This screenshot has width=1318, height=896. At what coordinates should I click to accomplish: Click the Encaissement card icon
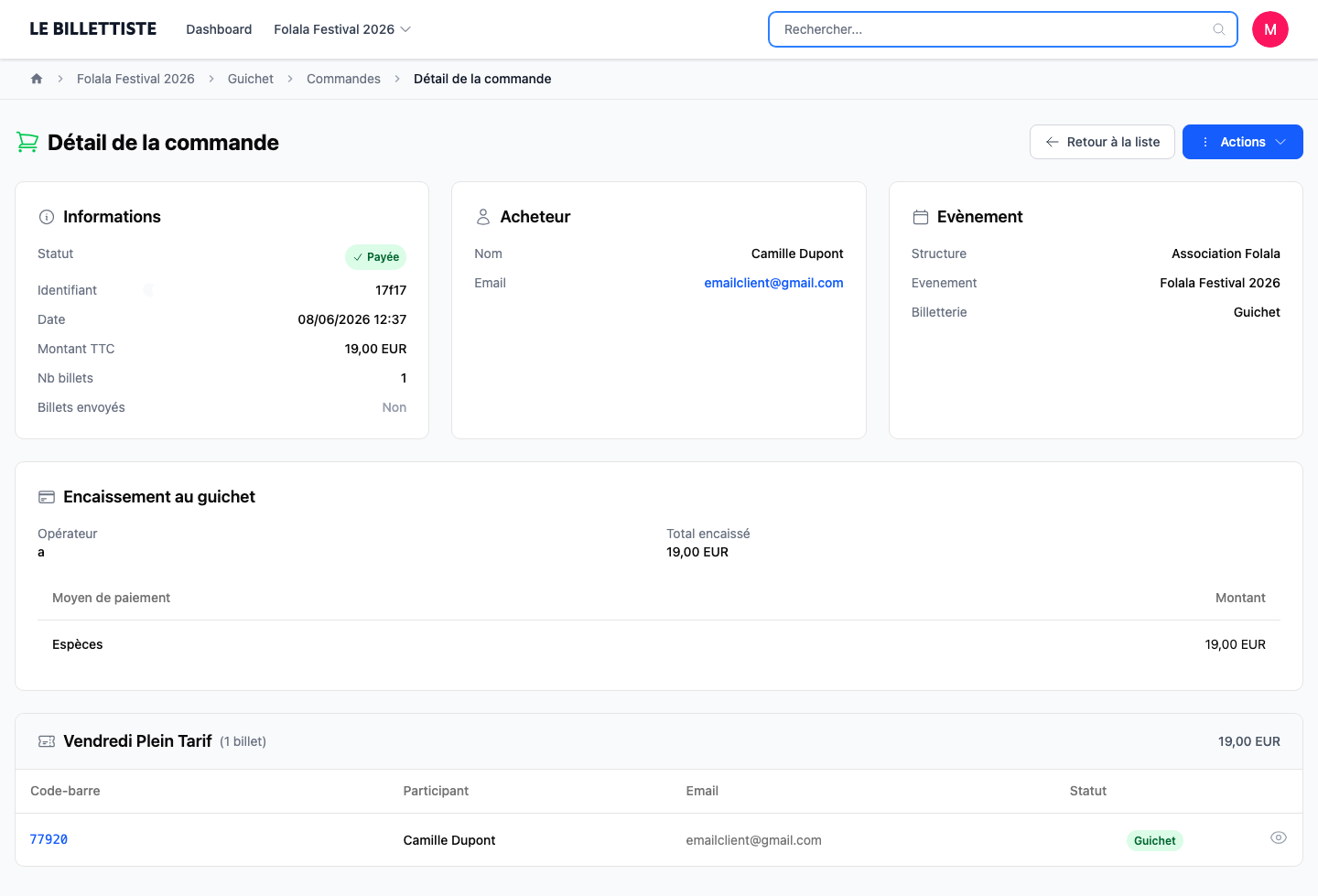point(47,497)
